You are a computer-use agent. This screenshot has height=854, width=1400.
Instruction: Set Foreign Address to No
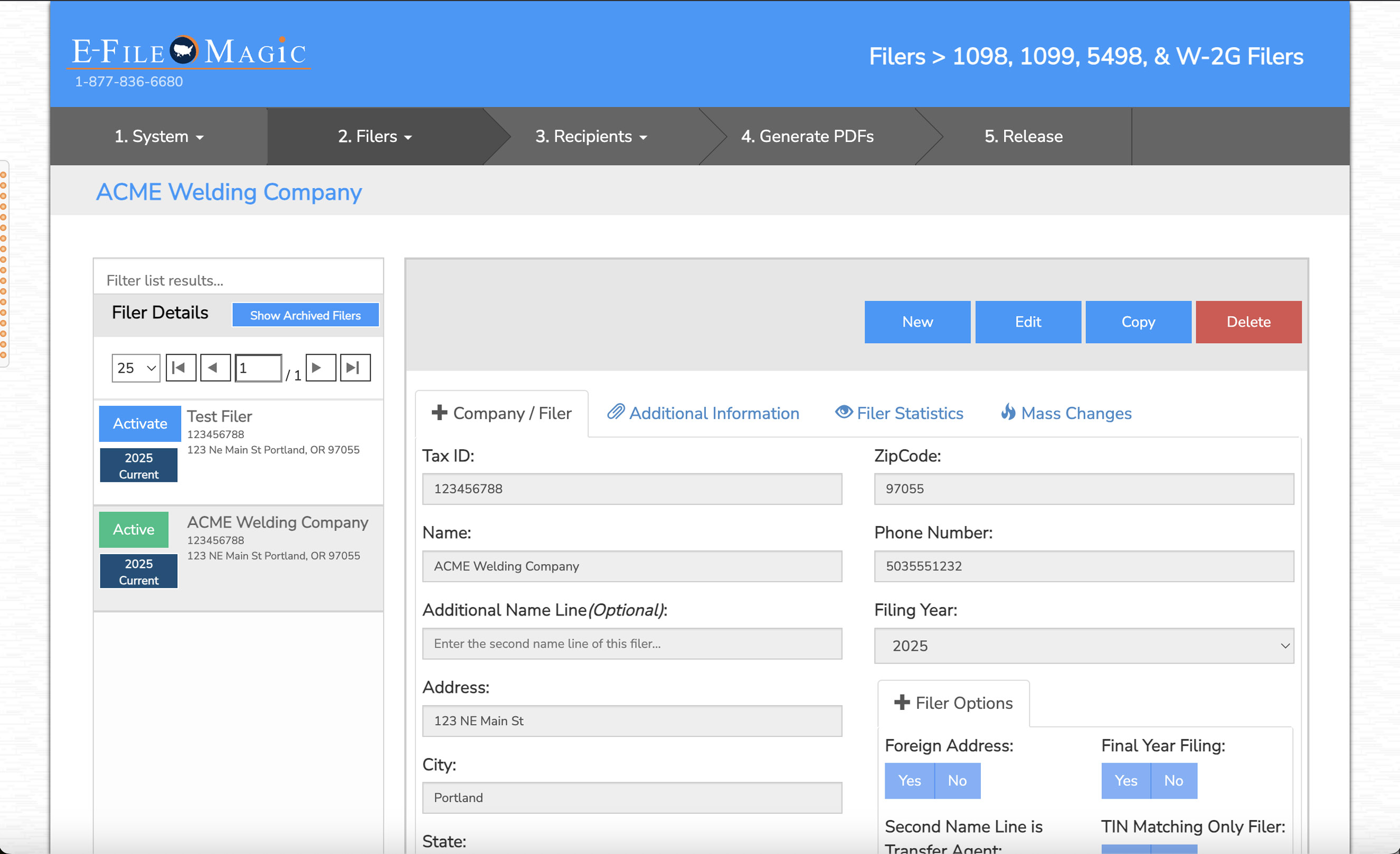(957, 781)
